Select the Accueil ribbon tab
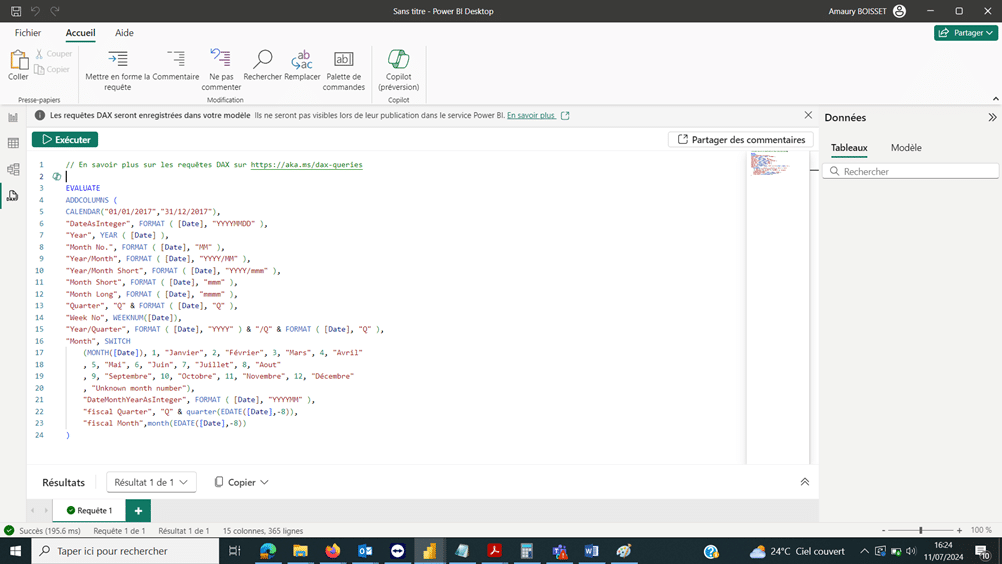Image resolution: width=1002 pixels, height=564 pixels. tap(81, 33)
